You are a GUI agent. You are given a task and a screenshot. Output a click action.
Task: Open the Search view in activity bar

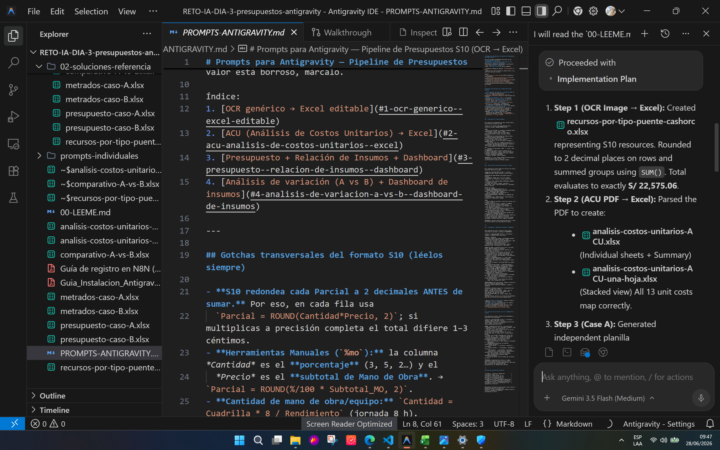[x=13, y=62]
